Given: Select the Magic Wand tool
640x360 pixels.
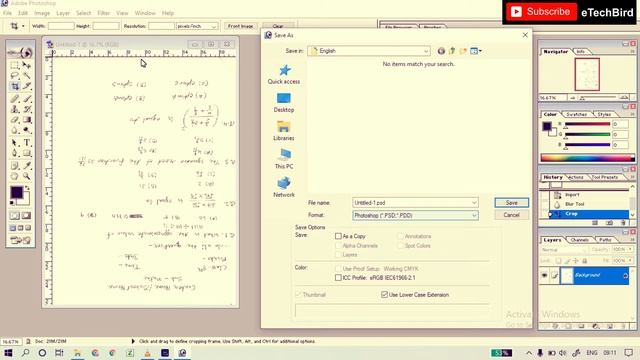Looking at the screenshot, I should coord(27,76).
